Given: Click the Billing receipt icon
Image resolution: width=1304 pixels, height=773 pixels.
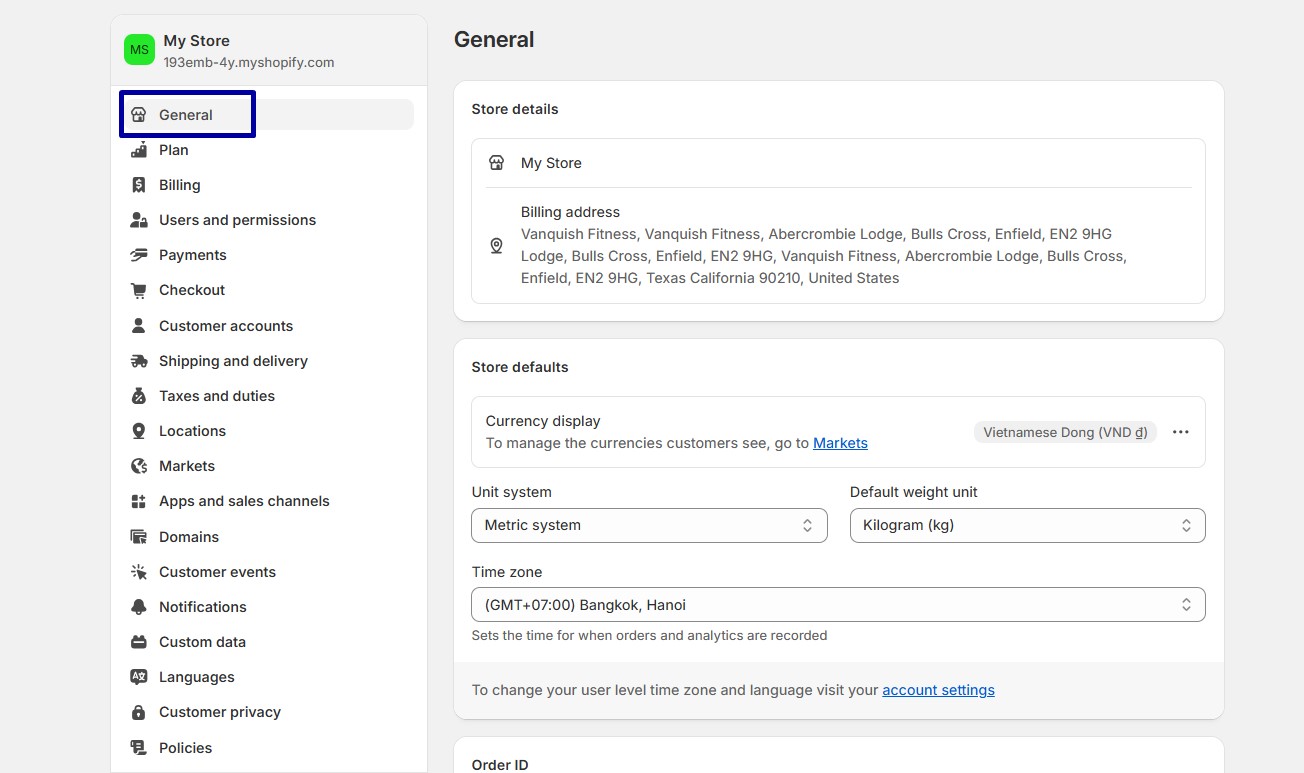Looking at the screenshot, I should pyautogui.click(x=139, y=185).
